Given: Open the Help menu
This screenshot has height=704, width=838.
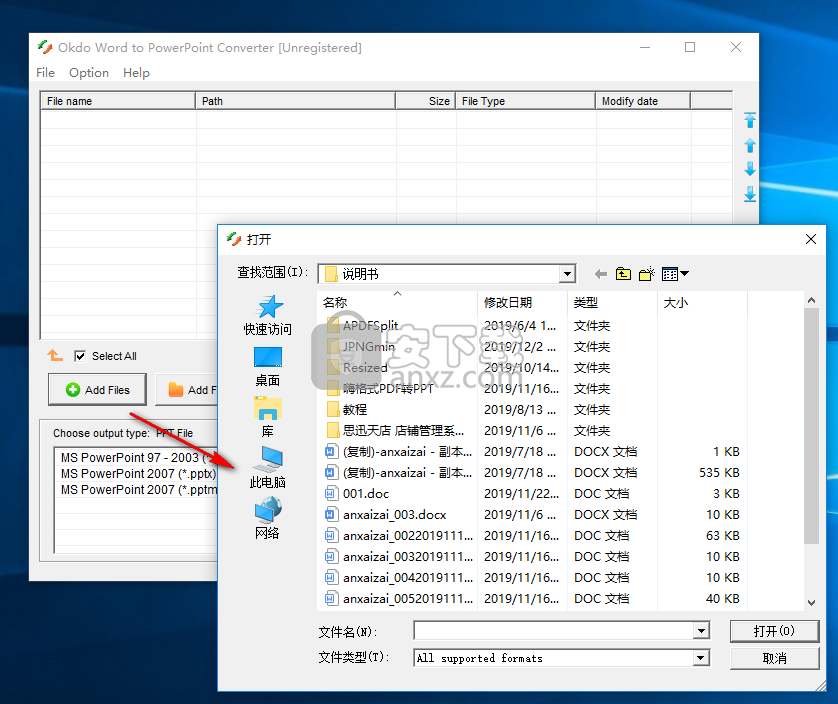Looking at the screenshot, I should (136, 73).
